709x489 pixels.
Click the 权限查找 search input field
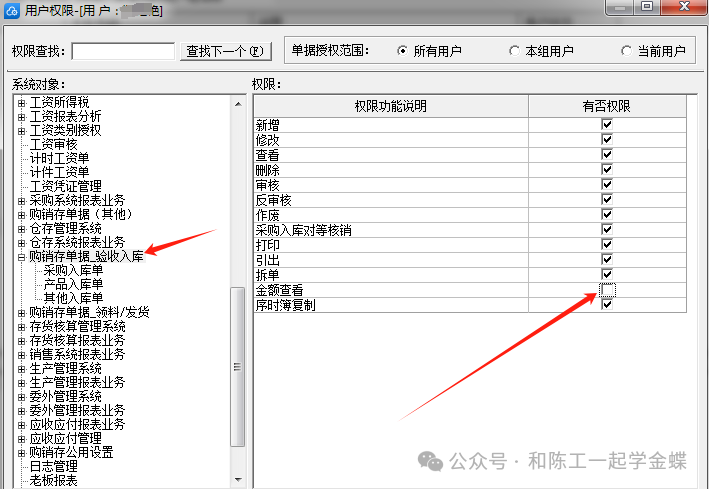coord(124,51)
